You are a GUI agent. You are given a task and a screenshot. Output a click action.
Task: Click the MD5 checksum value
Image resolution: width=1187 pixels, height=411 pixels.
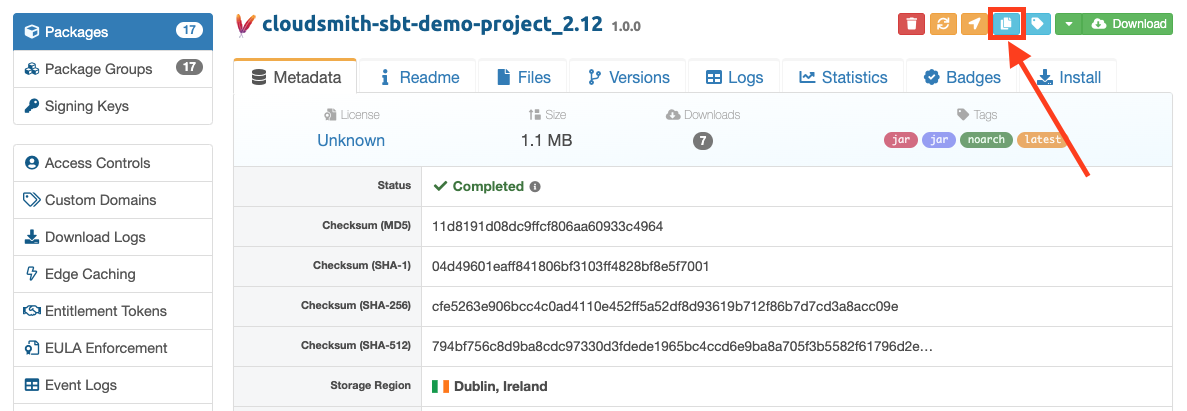[547, 226]
